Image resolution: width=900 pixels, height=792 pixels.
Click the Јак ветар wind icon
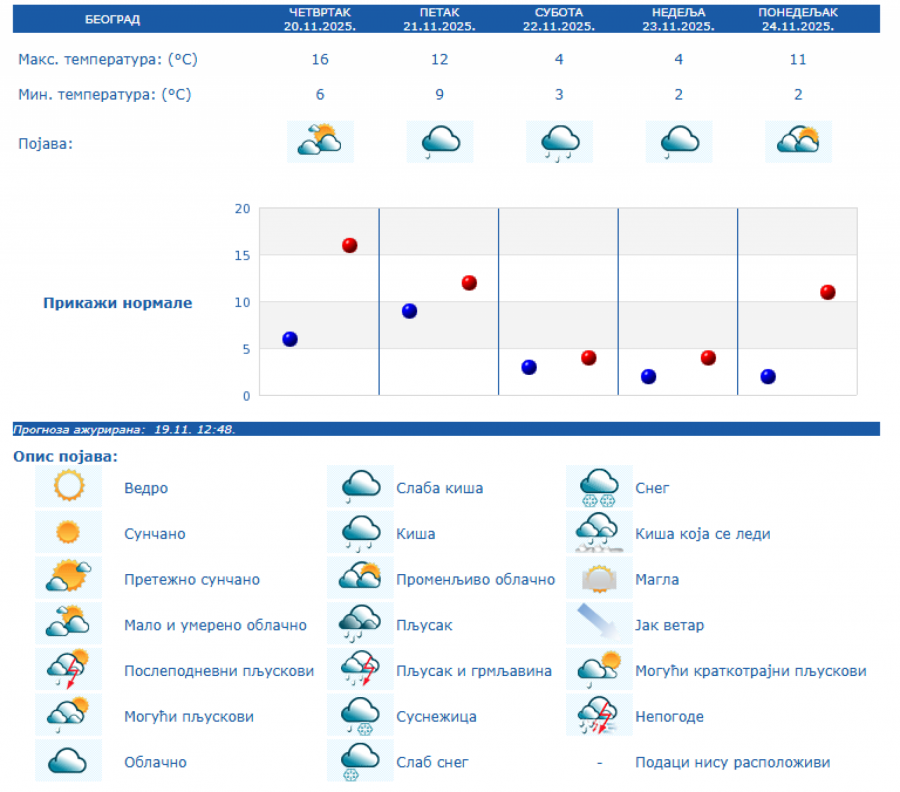(x=599, y=625)
